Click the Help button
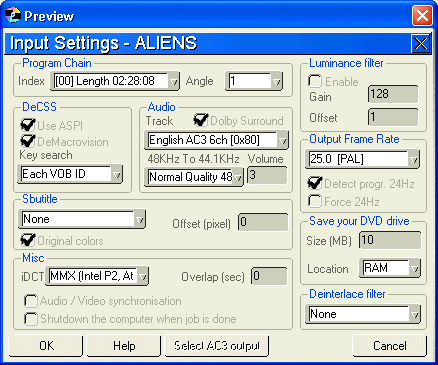 [124, 346]
